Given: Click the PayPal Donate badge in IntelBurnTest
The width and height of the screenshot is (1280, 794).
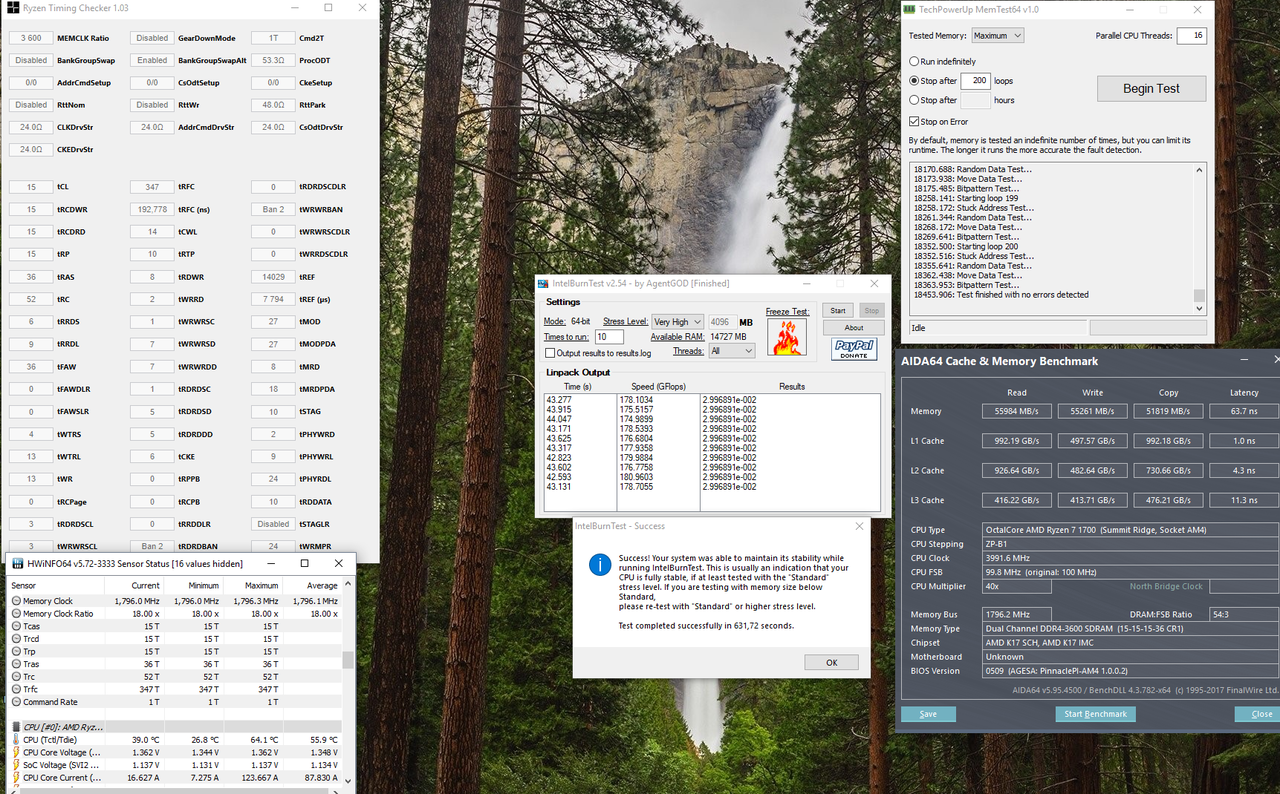Looking at the screenshot, I should point(854,349).
